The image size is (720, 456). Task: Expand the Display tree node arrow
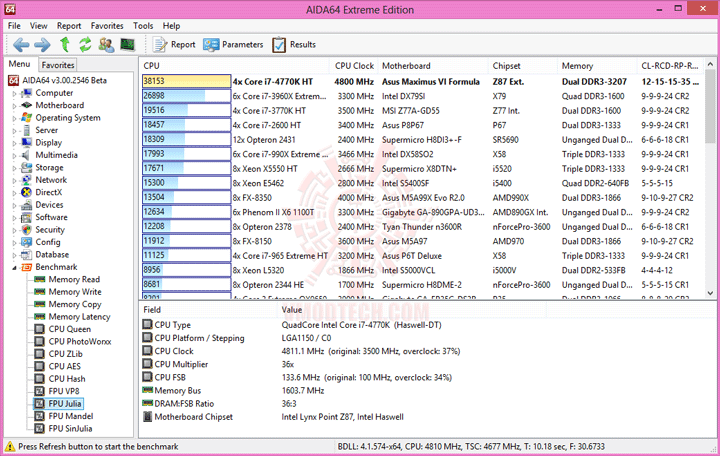pyautogui.click(x=14, y=143)
